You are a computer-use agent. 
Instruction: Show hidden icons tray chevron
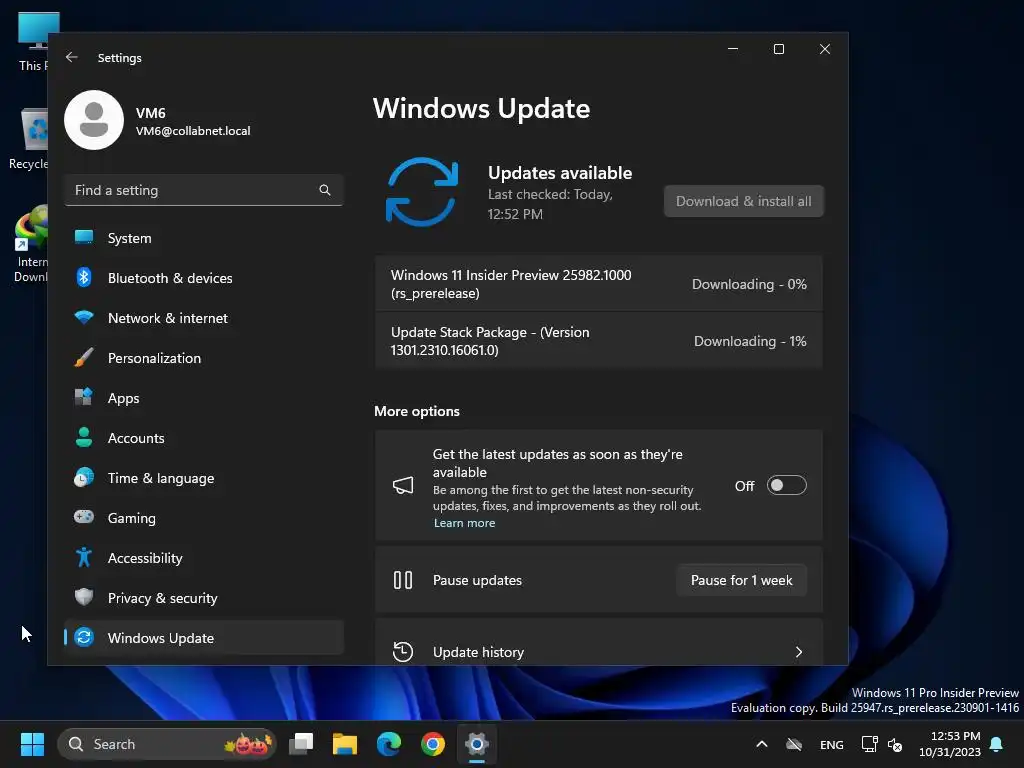[x=761, y=744]
